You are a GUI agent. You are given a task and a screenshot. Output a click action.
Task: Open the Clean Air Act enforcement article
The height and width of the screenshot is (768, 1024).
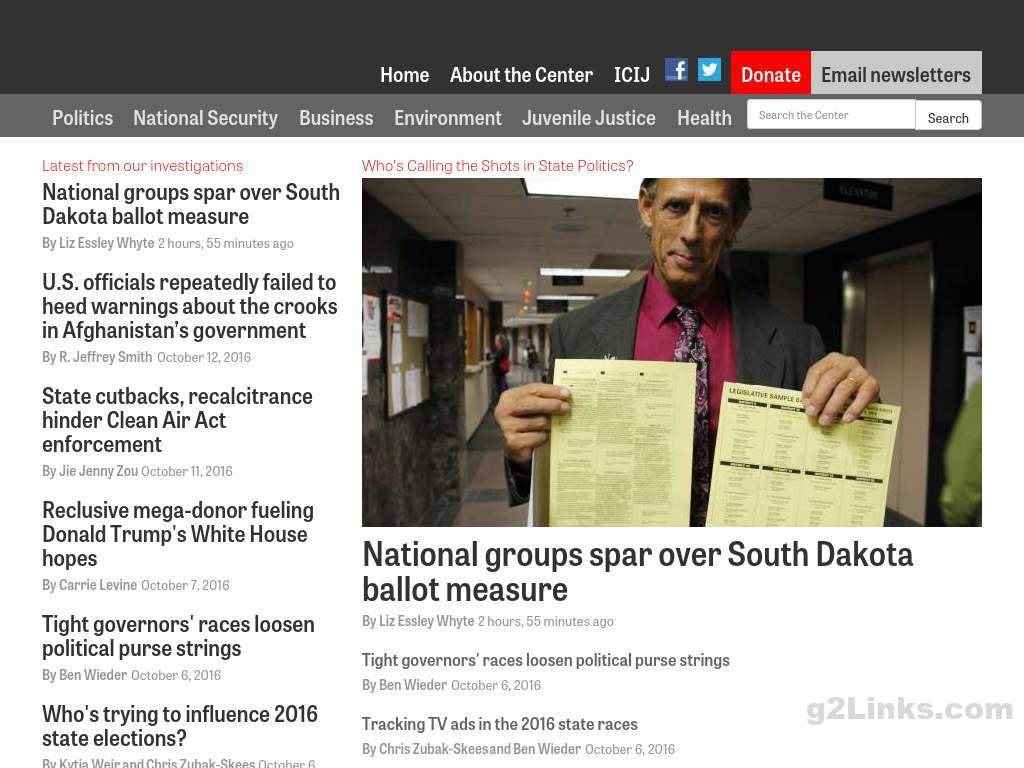(177, 420)
